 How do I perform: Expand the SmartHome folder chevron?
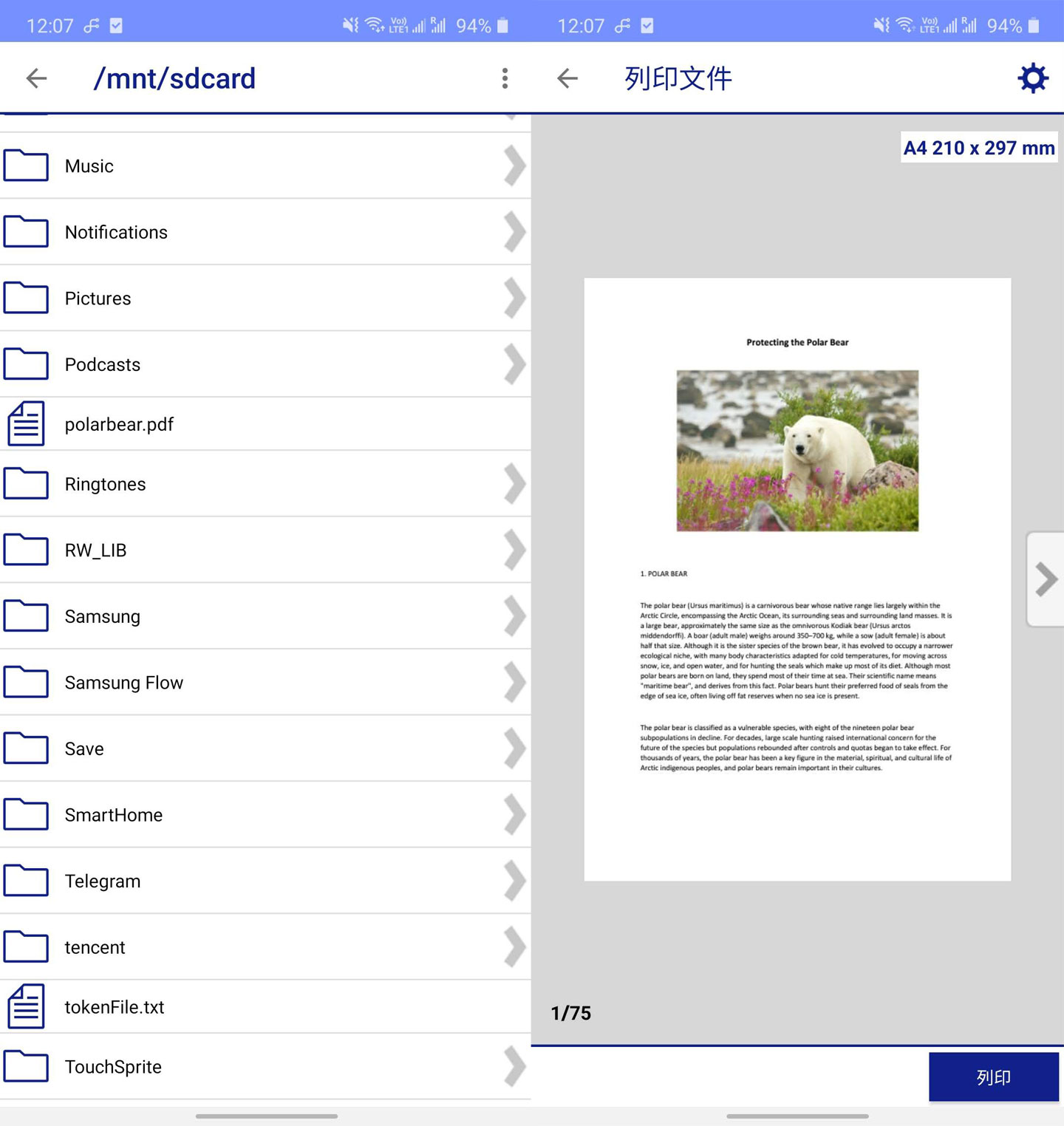click(514, 814)
